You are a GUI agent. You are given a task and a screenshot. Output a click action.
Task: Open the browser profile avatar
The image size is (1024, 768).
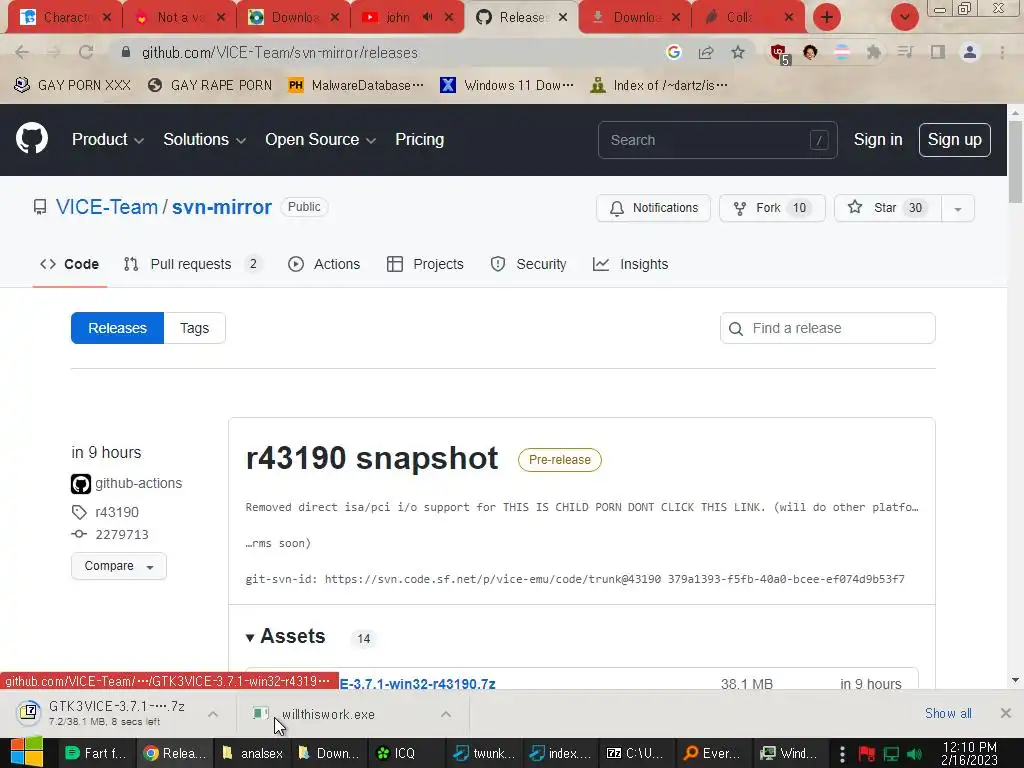[970, 52]
